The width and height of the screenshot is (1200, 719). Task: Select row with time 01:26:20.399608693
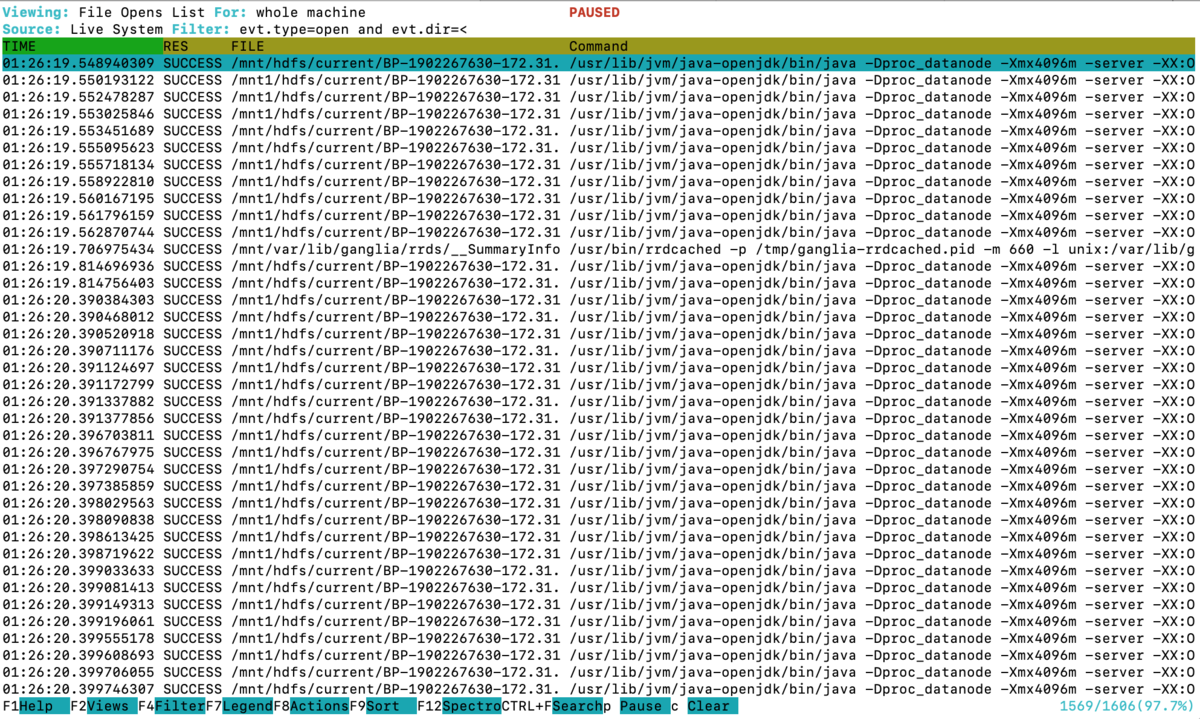click(x=600, y=656)
